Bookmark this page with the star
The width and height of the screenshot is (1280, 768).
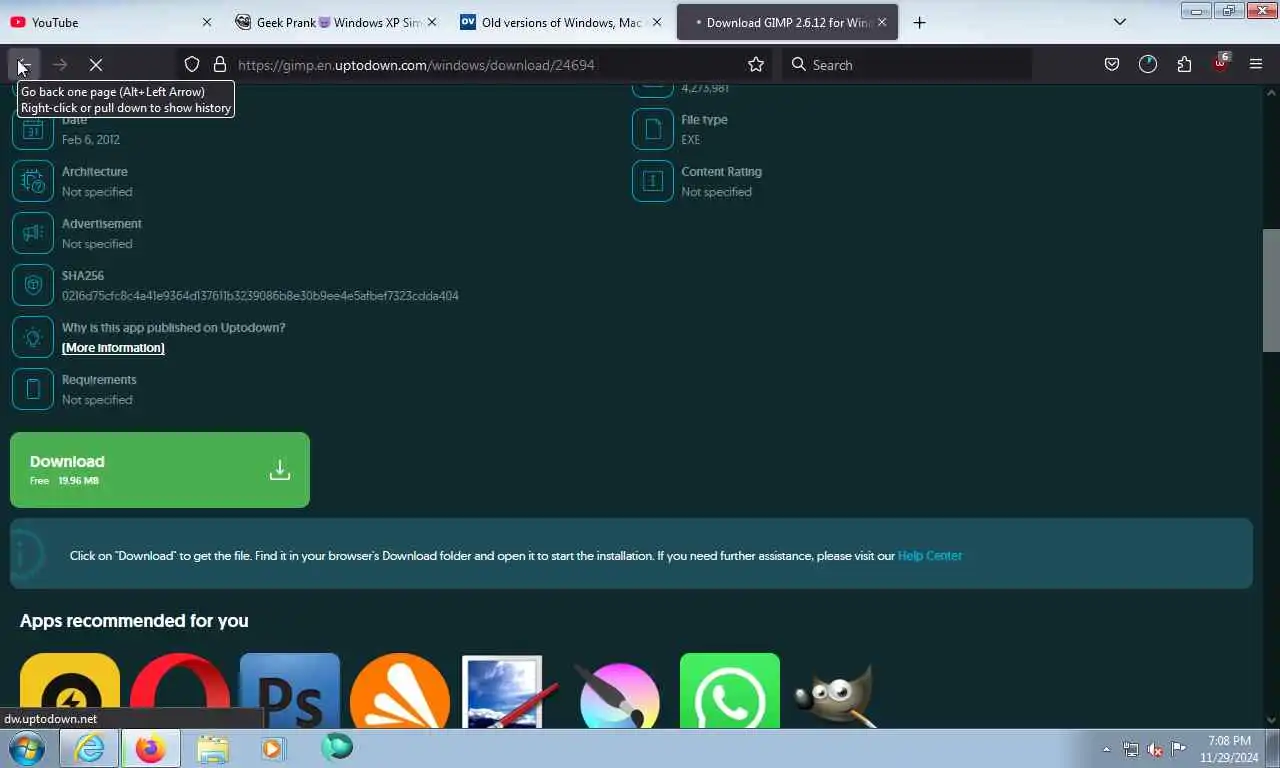coord(756,64)
